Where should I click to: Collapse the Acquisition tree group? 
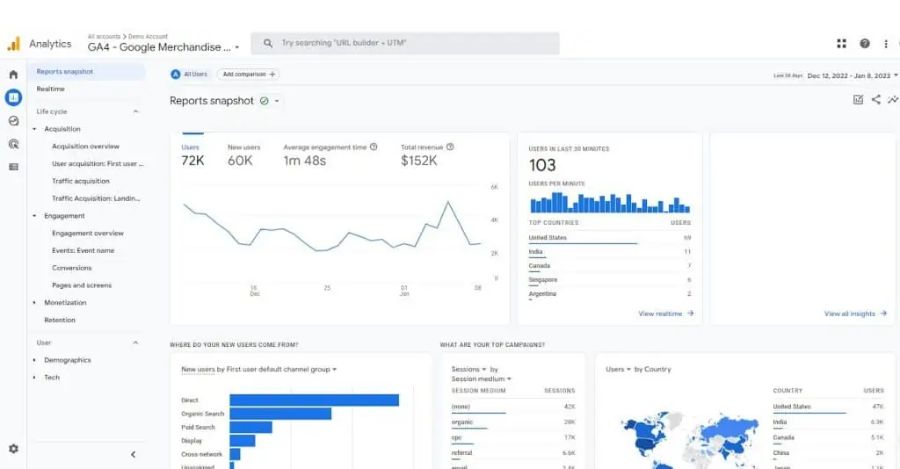(34, 129)
